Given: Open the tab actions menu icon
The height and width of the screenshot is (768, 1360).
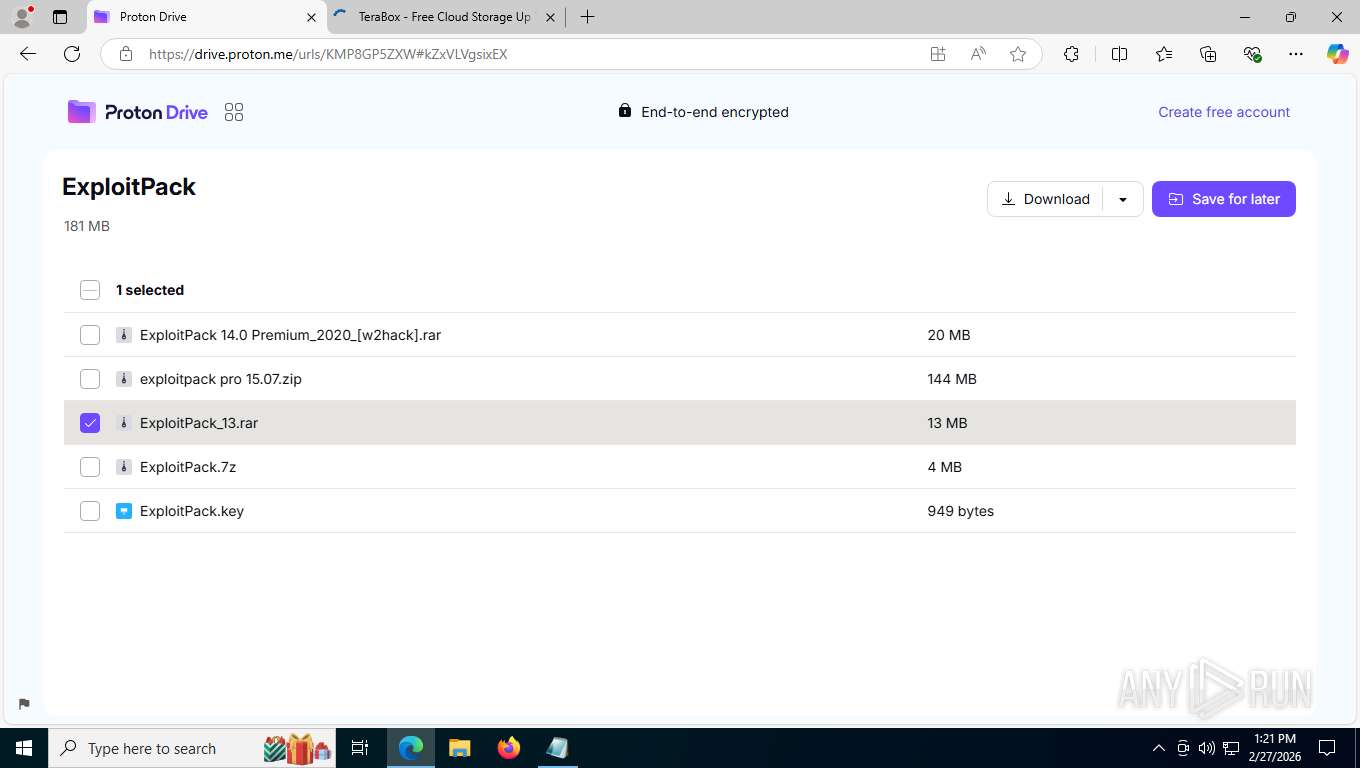Looking at the screenshot, I should (60, 17).
